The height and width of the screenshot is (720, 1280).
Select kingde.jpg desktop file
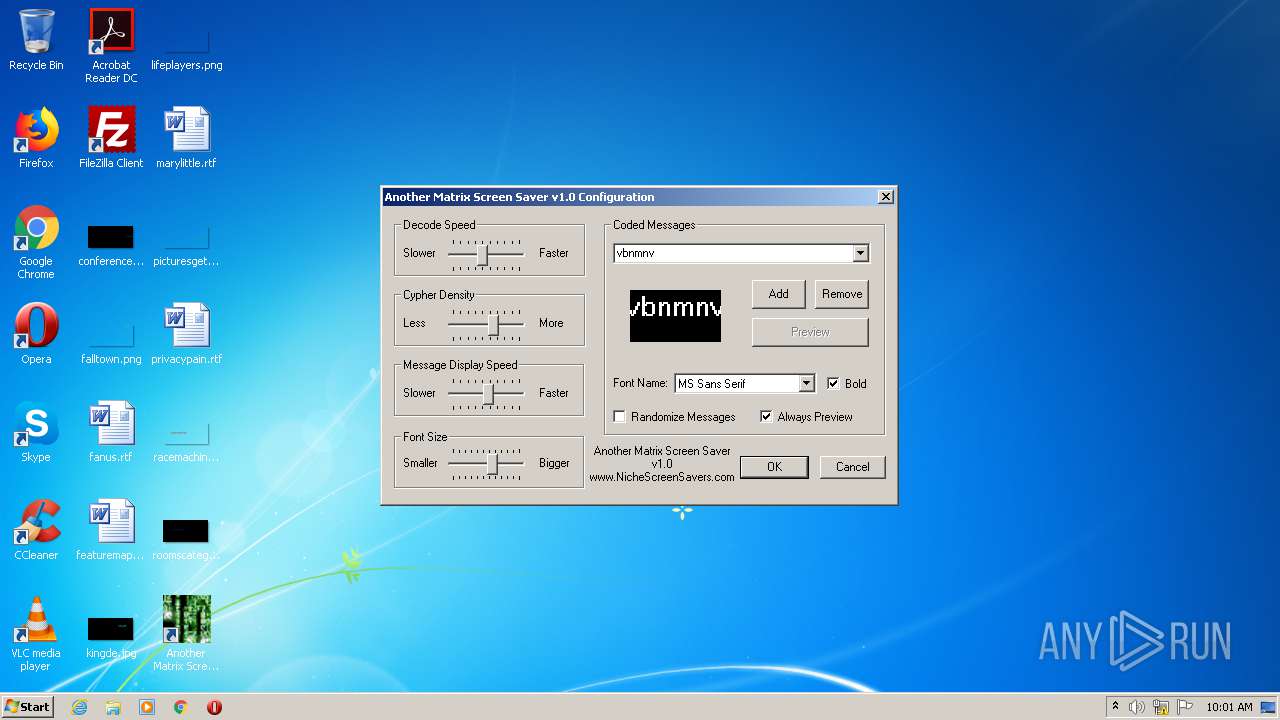coord(111,638)
